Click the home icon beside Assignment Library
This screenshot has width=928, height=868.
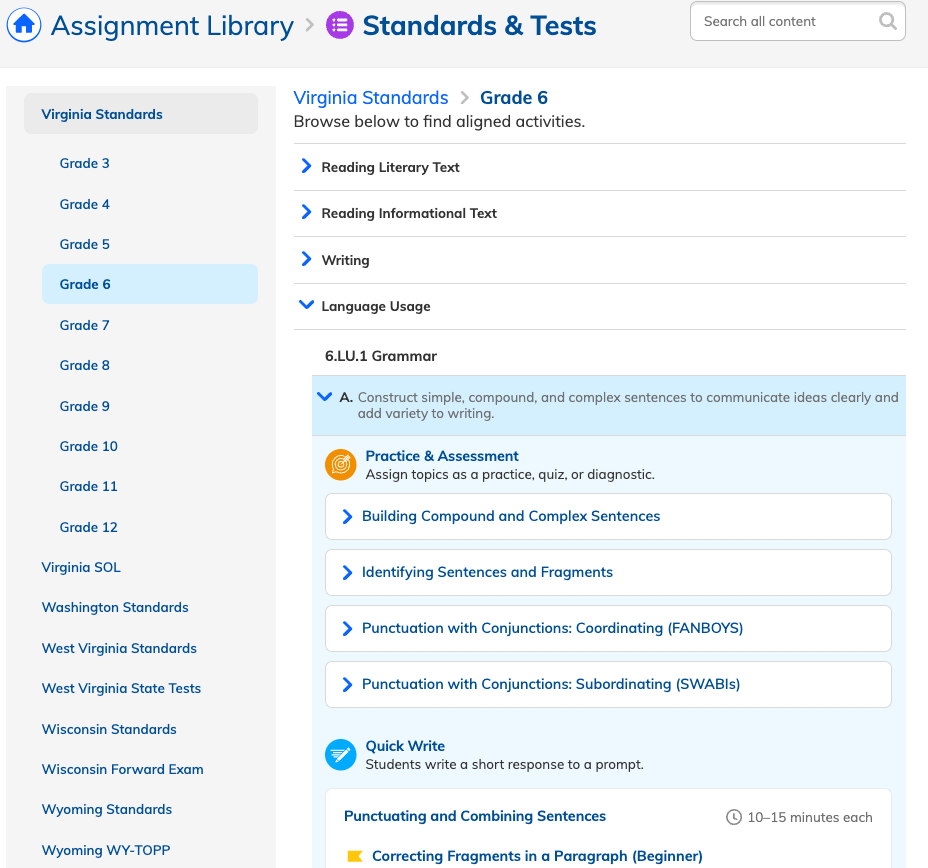click(24, 25)
